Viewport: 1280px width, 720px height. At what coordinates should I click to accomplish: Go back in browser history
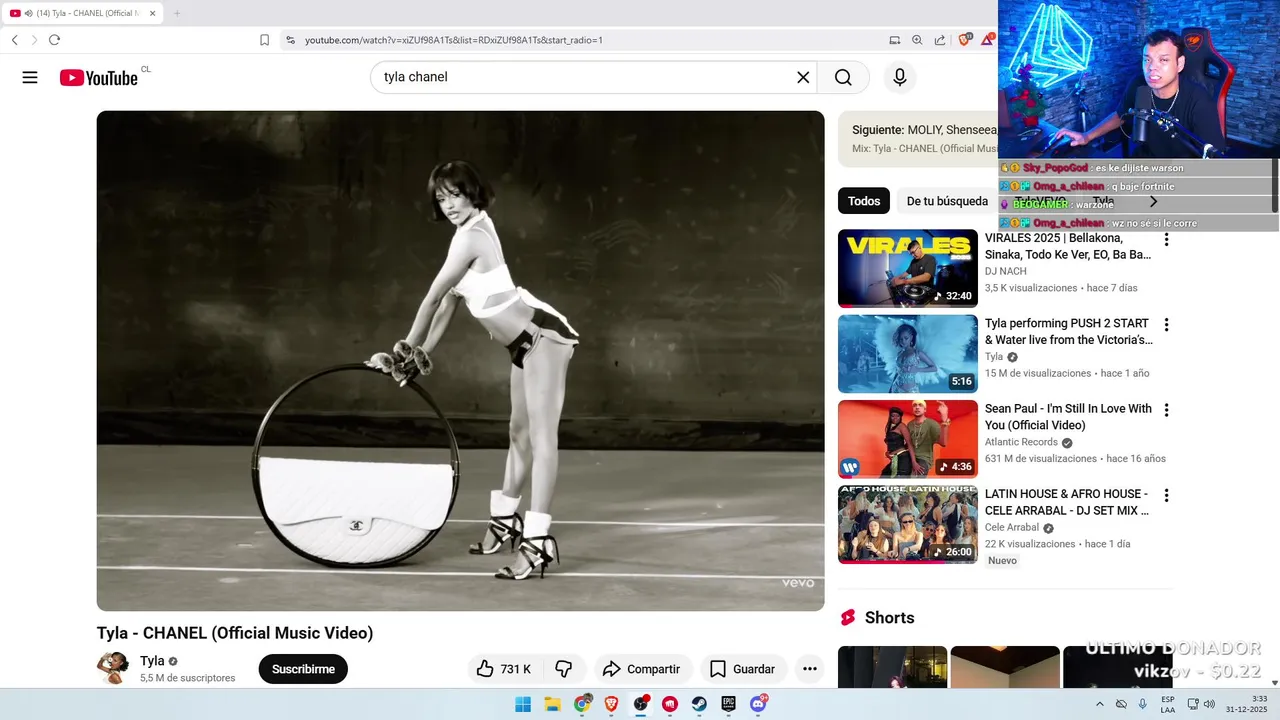[x=14, y=40]
